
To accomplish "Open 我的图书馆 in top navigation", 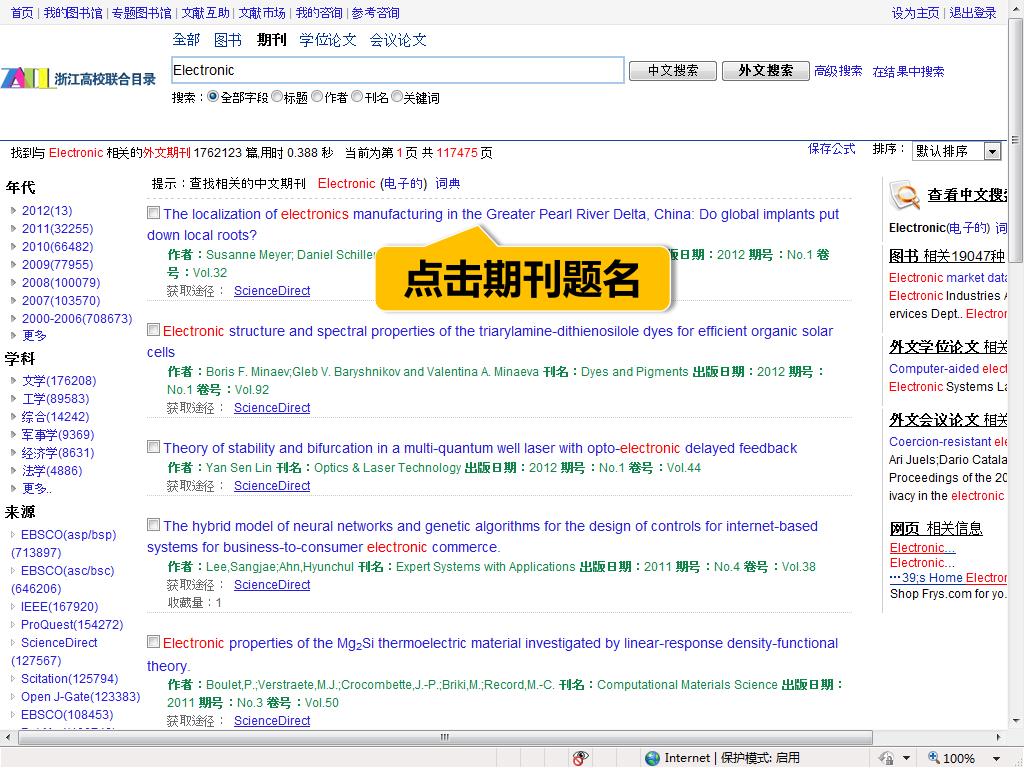I will [73, 13].
